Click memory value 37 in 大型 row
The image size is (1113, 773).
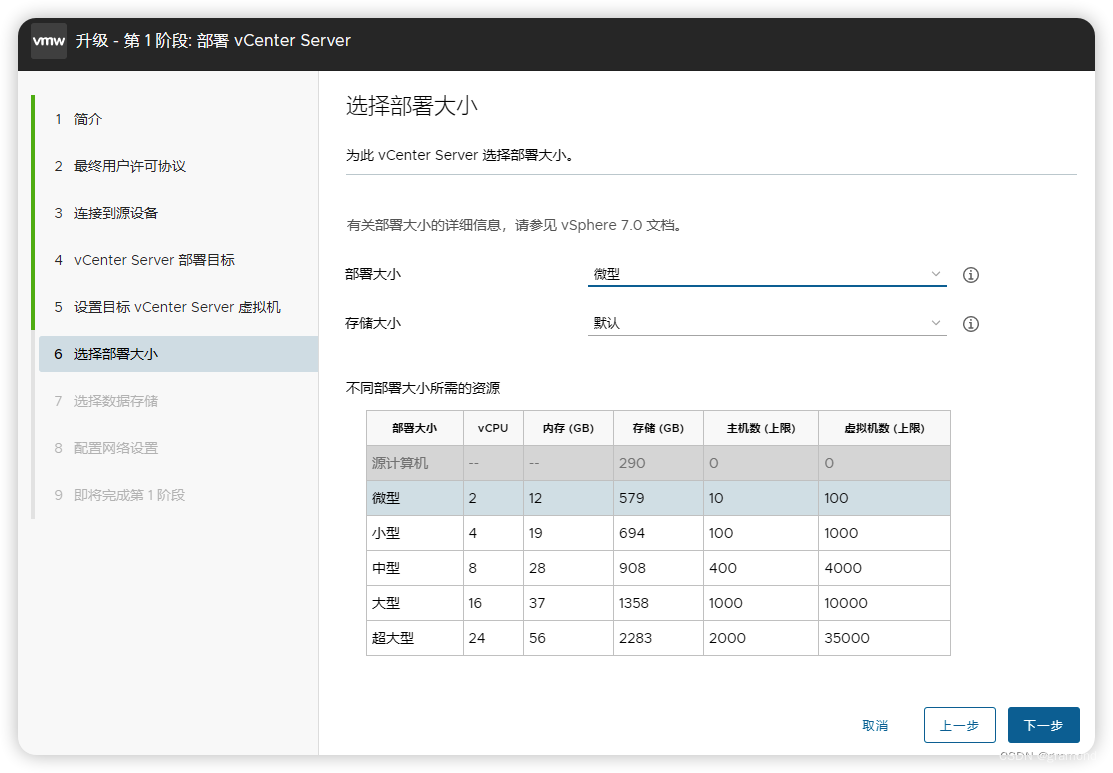(537, 603)
